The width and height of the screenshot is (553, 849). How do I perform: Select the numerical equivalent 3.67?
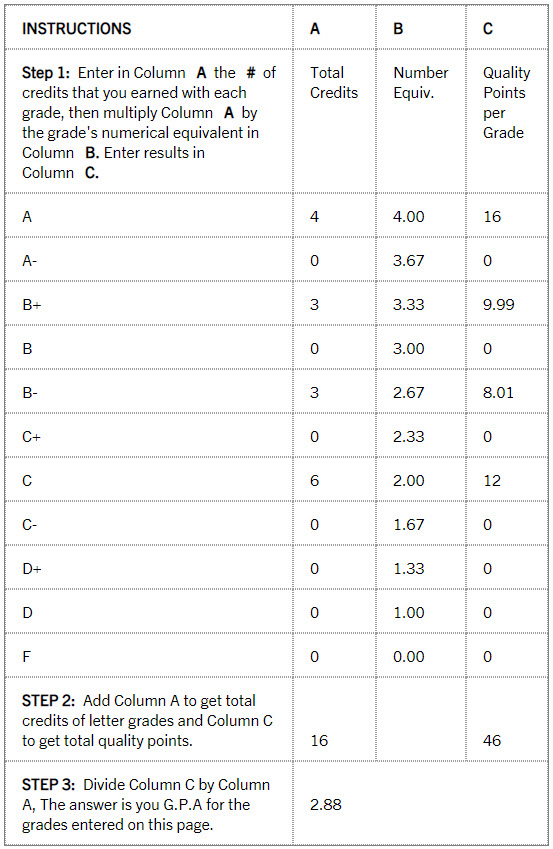tap(408, 260)
